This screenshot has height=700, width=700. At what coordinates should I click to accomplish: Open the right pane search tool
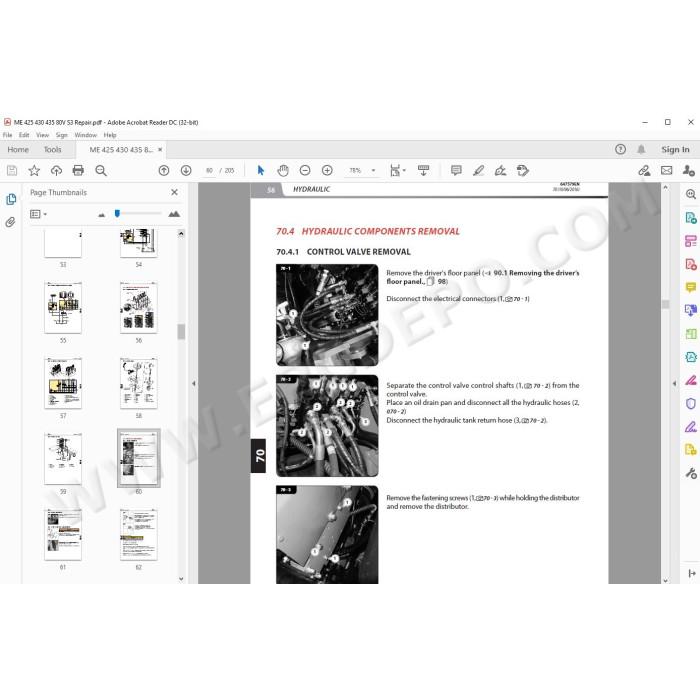[691, 194]
